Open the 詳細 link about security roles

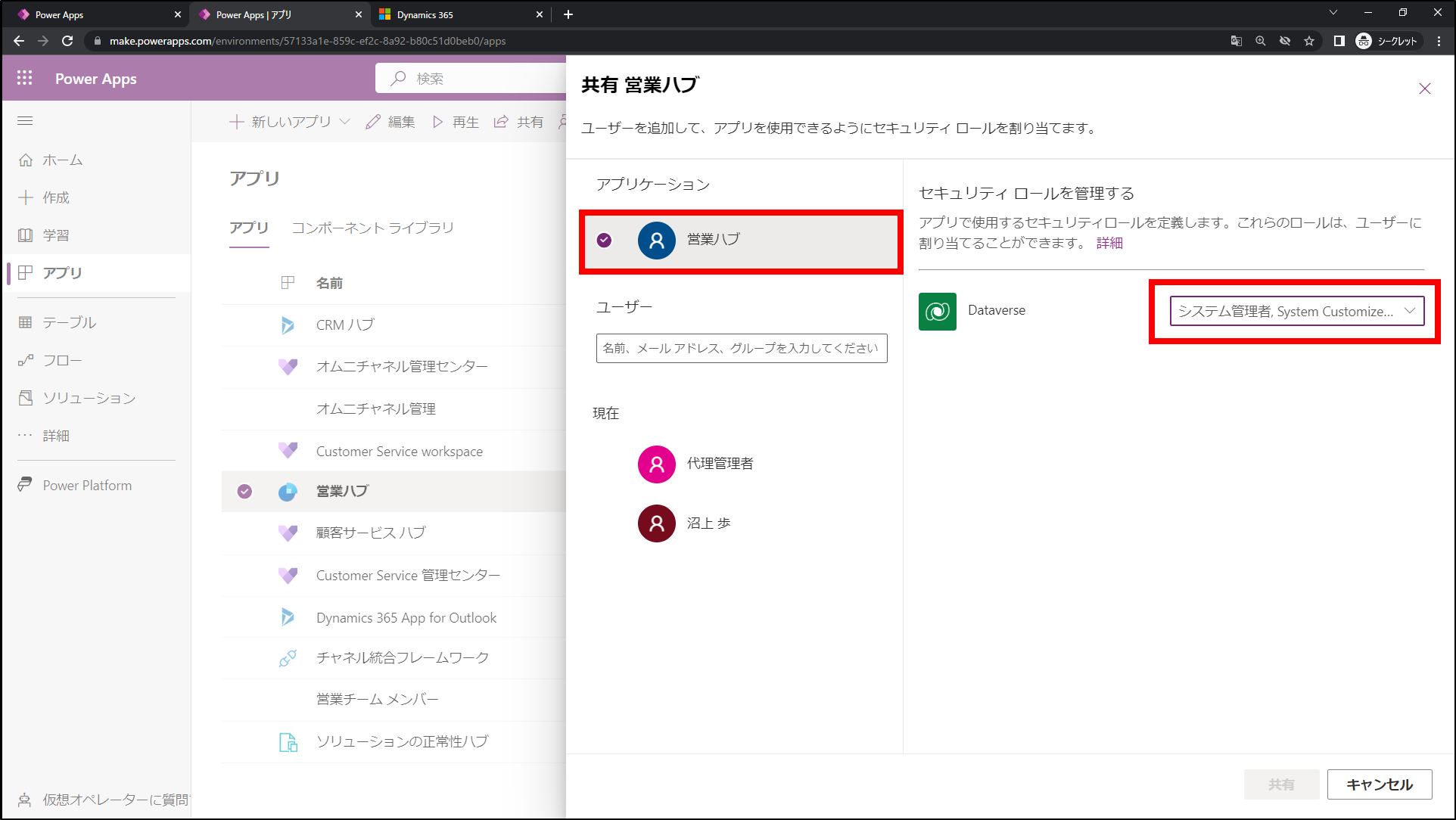(x=1109, y=244)
